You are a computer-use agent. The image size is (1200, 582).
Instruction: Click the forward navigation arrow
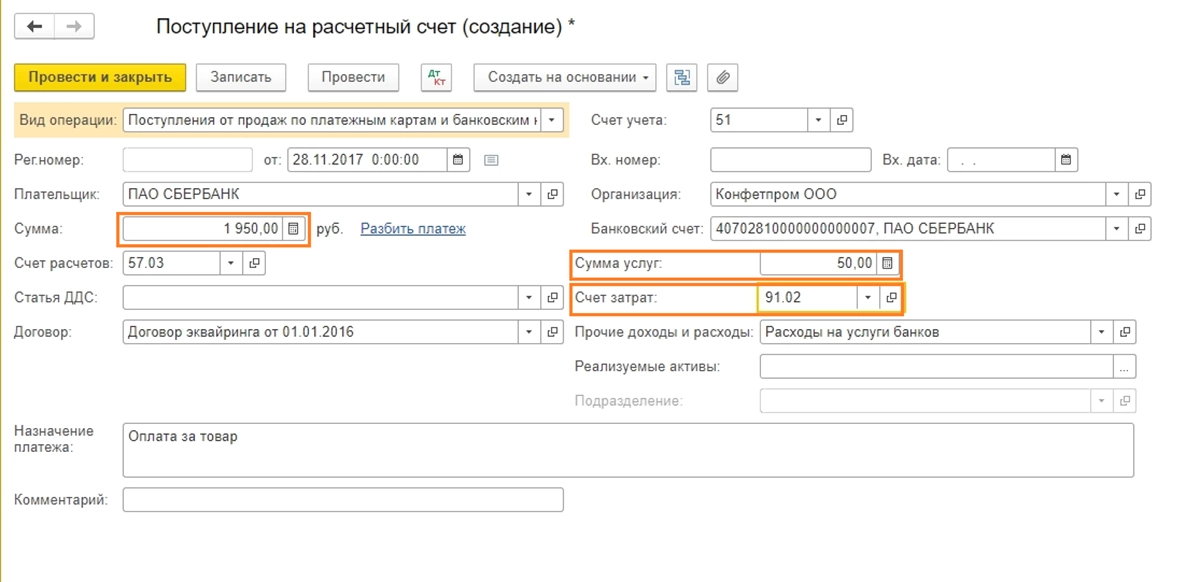pos(74,27)
